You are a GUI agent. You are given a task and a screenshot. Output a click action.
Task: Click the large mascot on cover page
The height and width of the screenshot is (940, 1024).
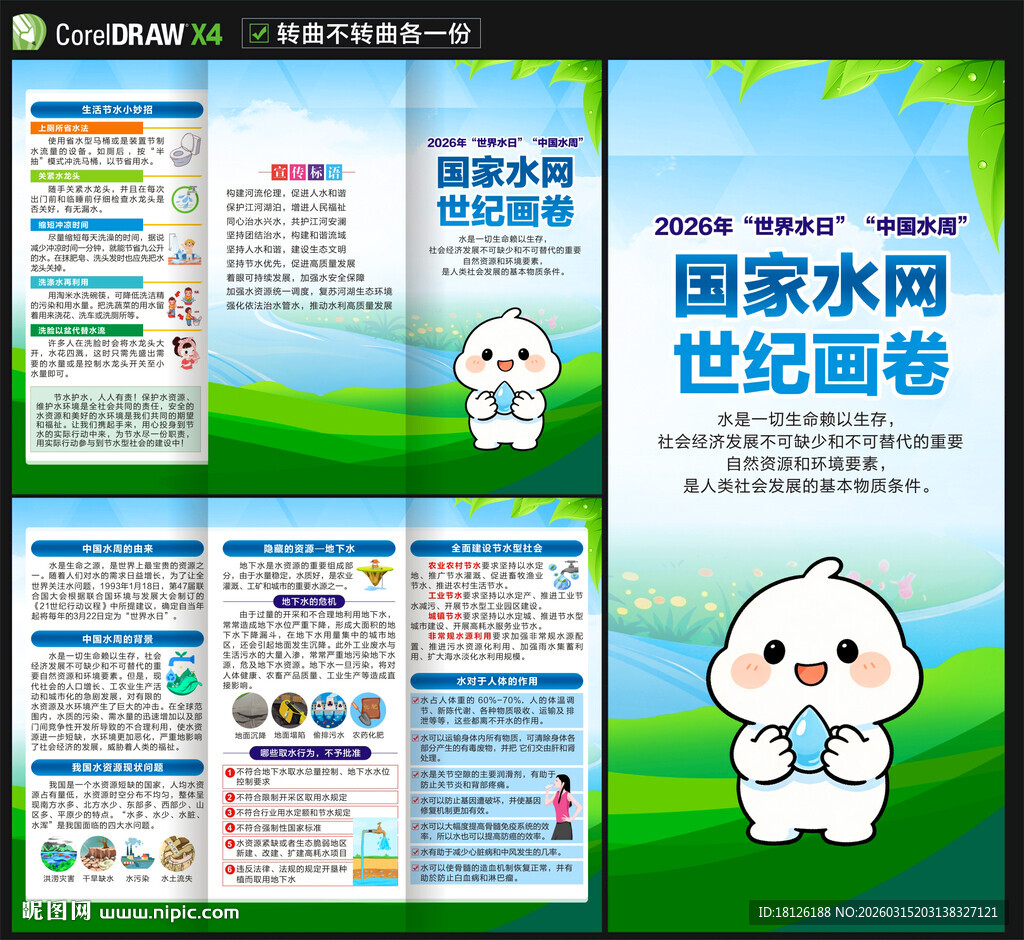pos(814,702)
